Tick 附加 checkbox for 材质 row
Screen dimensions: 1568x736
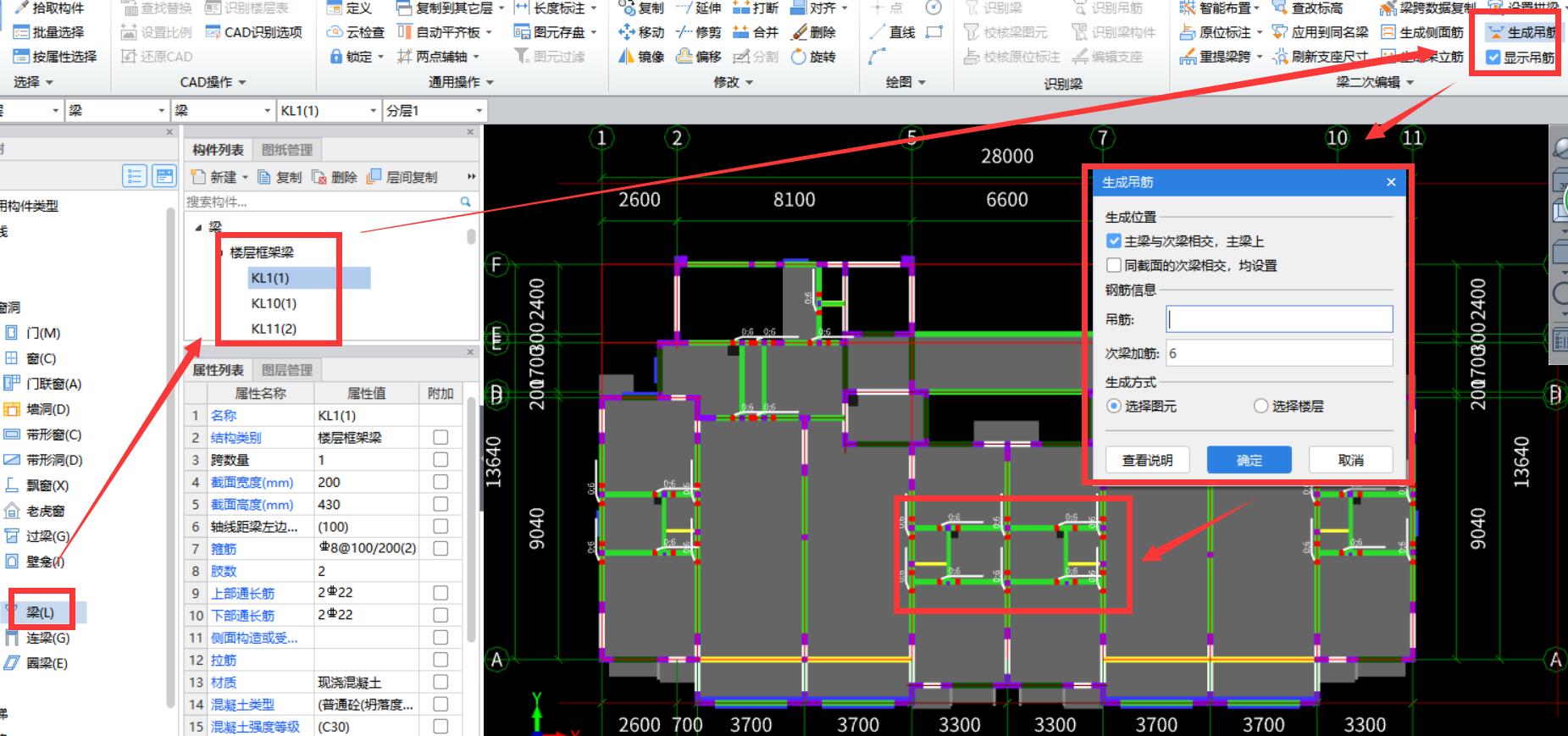(x=440, y=682)
